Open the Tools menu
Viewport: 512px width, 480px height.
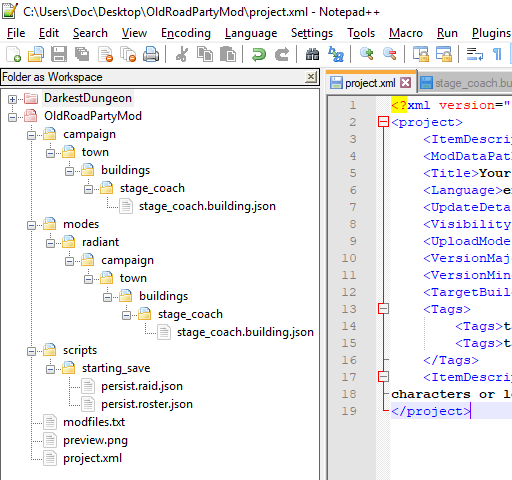(x=361, y=33)
